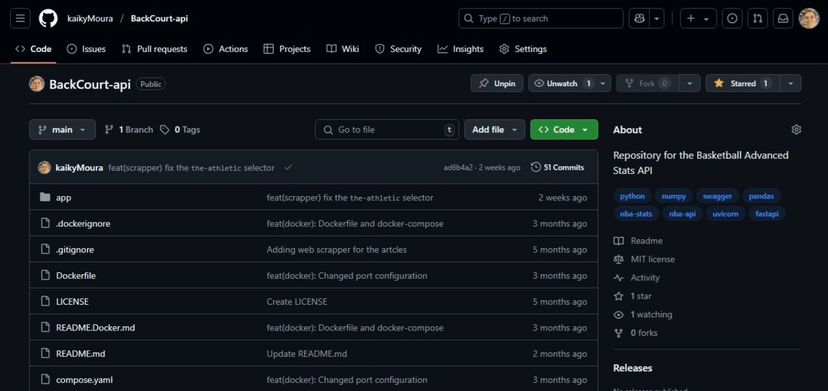Open the Dockerfile file
Viewport: 828px width, 391px height.
point(76,276)
